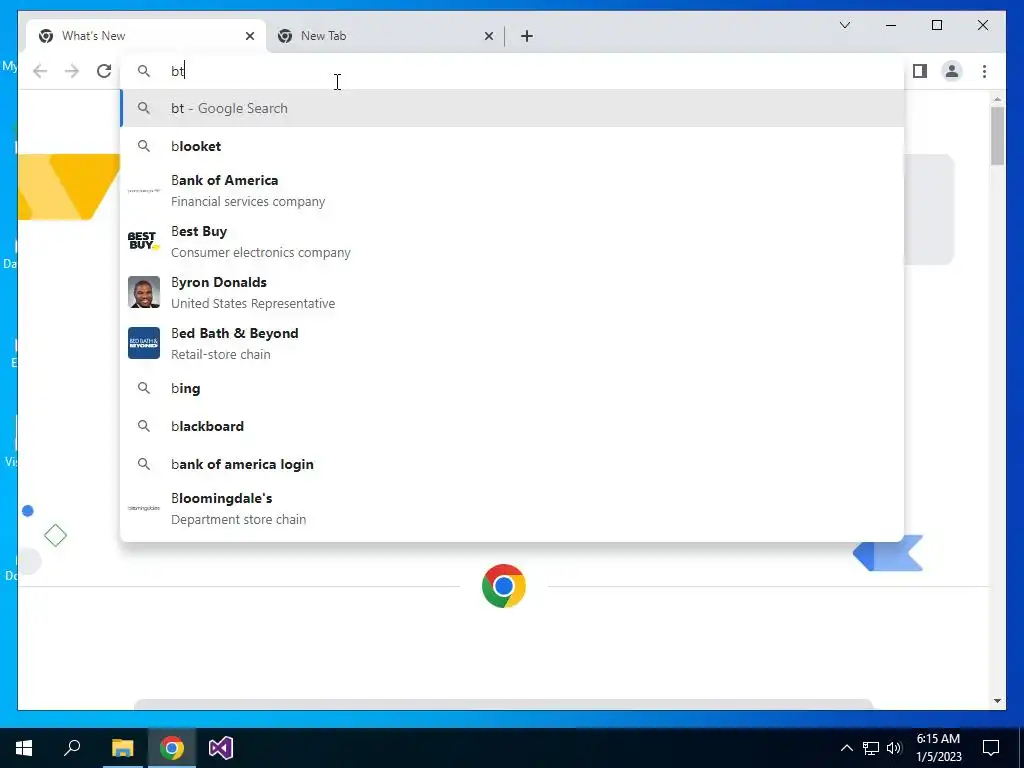Open the profile avatar button

tap(952, 71)
